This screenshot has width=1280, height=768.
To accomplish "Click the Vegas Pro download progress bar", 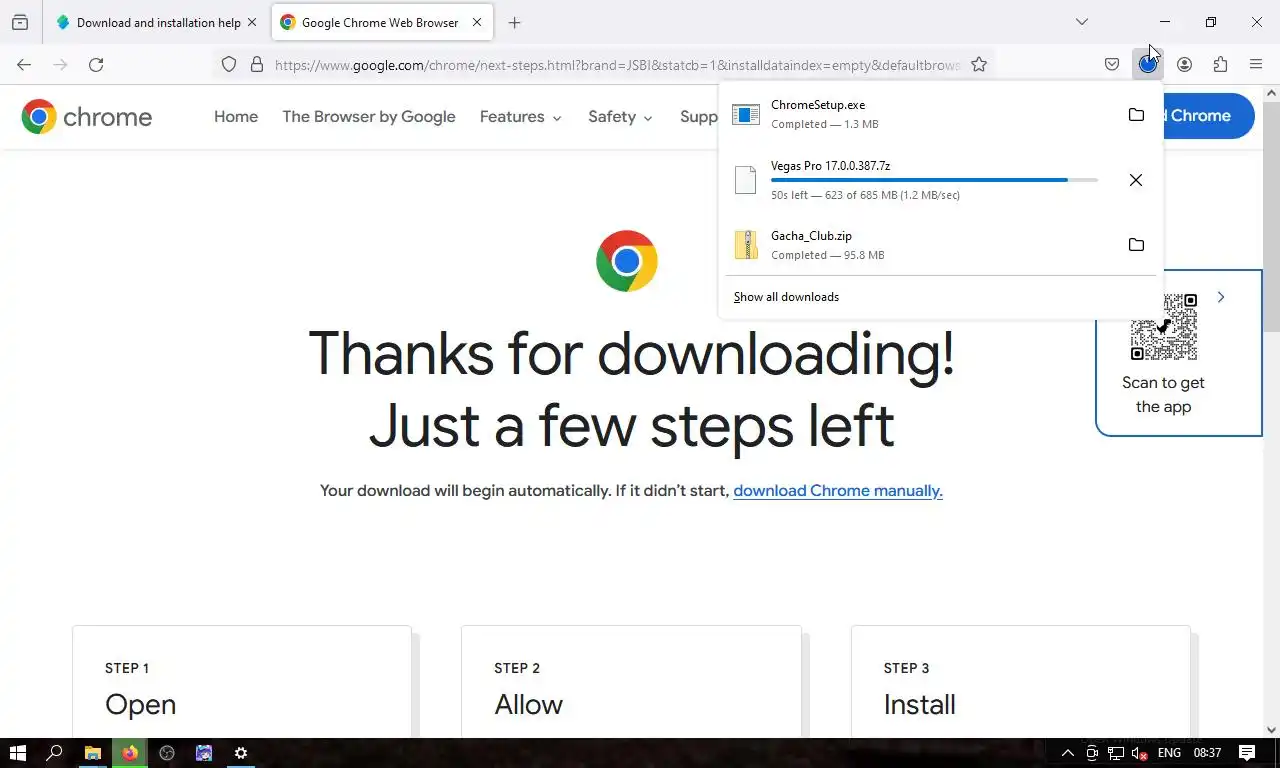I will 934,180.
